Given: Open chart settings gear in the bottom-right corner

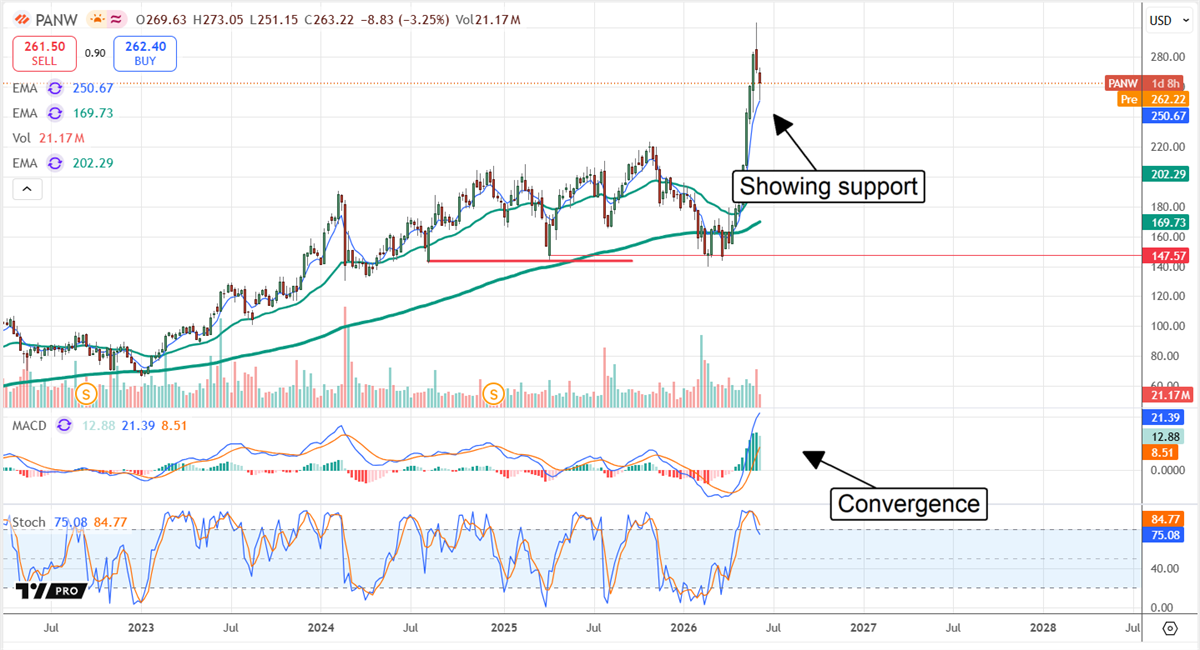Looking at the screenshot, I should click(x=1170, y=628).
